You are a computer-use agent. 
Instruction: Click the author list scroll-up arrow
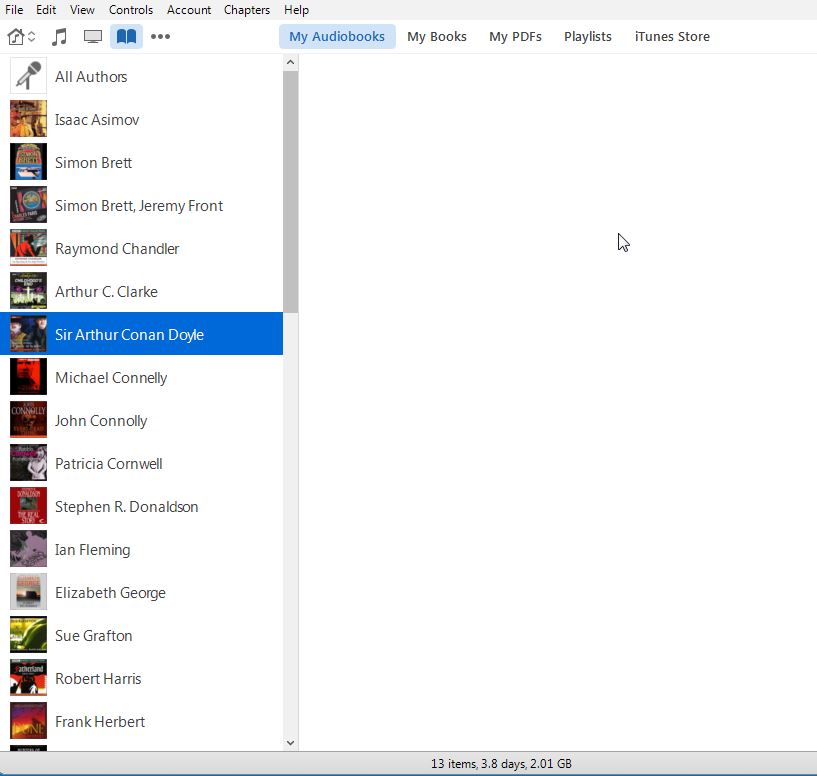click(291, 63)
